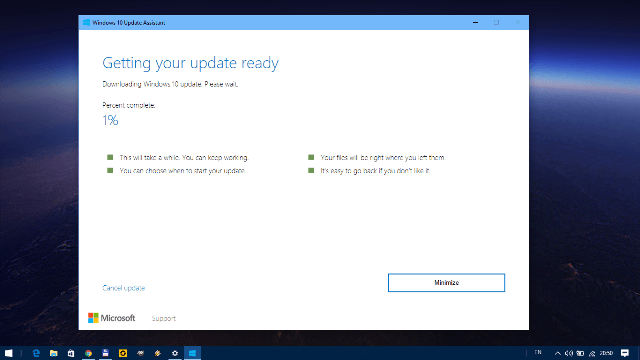Viewport: 640px width, 360px height.
Task: Click 'Downloading Windows 10 update. Please wait.' text
Action: click(170, 84)
